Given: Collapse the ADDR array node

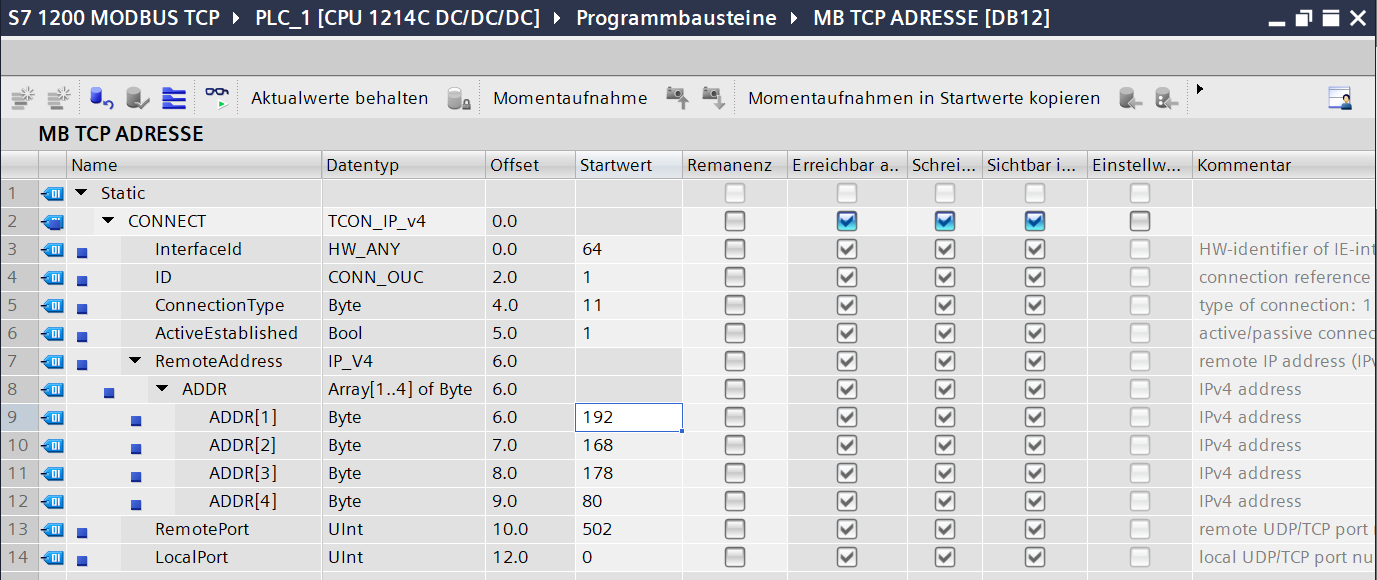Looking at the screenshot, I should pos(162,389).
